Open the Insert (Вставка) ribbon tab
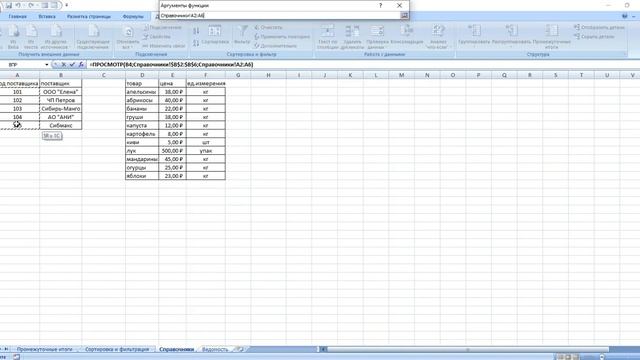Viewport: 640px width, 360px height. tap(47, 16)
